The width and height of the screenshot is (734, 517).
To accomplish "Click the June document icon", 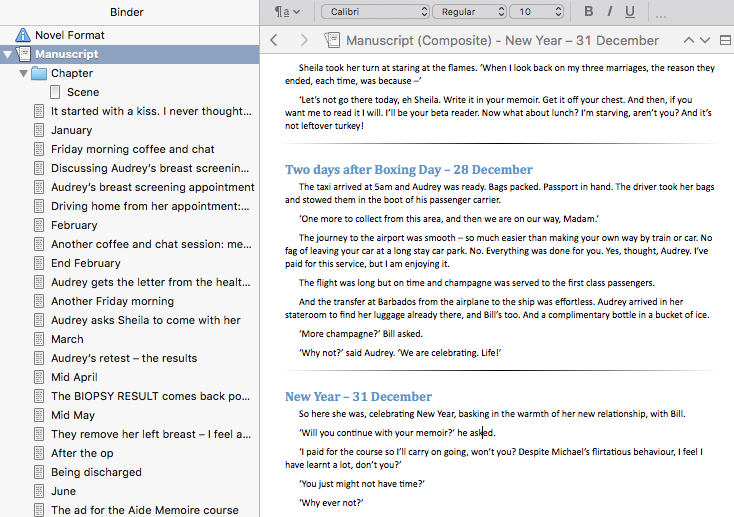I will [x=39, y=491].
